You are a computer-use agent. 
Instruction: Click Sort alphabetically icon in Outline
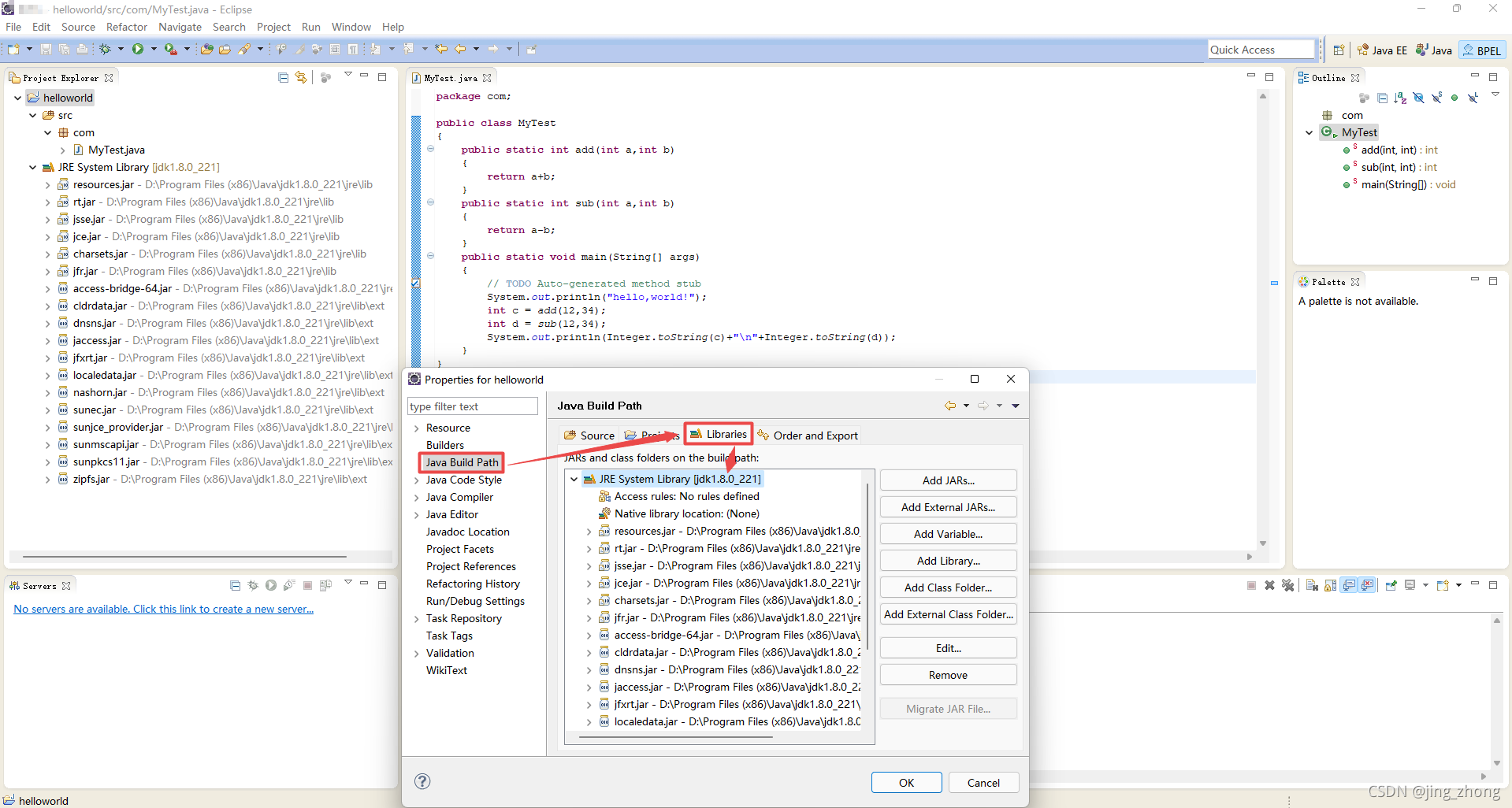click(x=1400, y=98)
